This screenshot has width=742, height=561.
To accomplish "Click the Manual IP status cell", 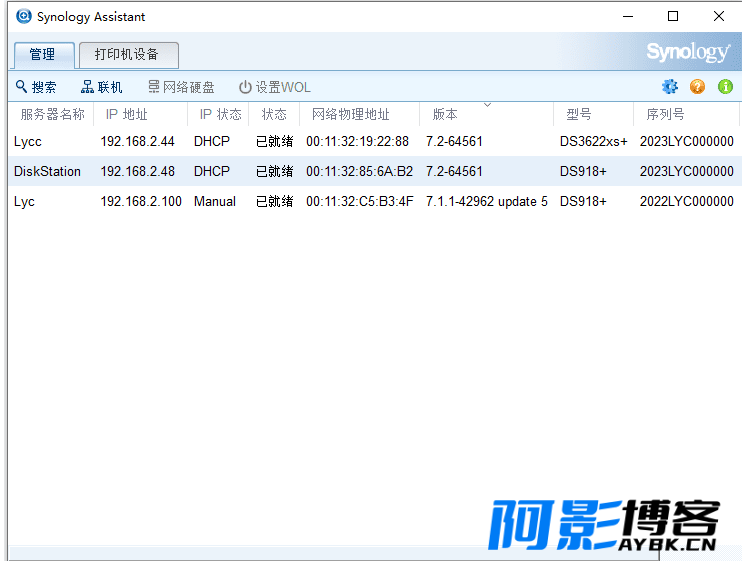I will click(x=215, y=202).
